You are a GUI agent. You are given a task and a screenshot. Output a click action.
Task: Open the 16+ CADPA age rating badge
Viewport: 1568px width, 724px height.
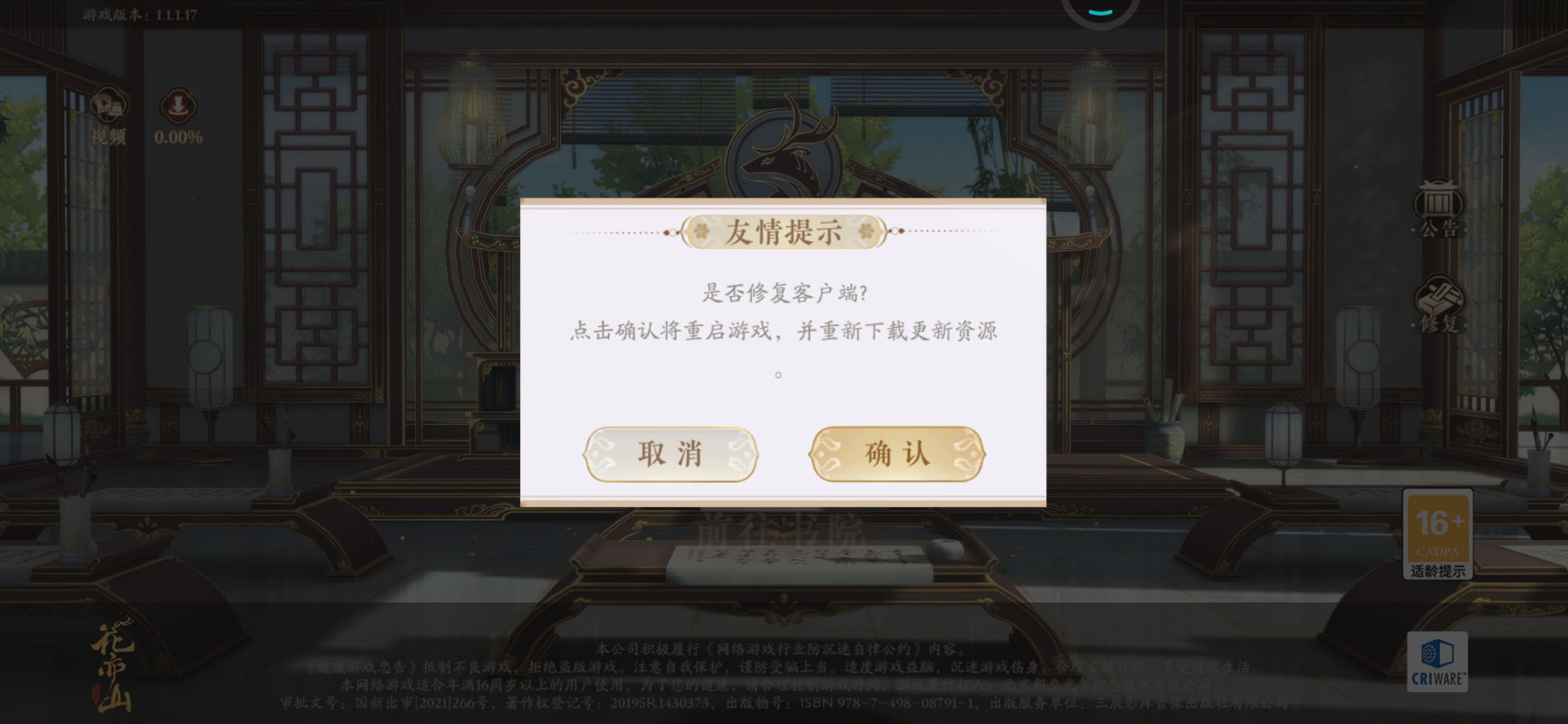tap(1437, 534)
